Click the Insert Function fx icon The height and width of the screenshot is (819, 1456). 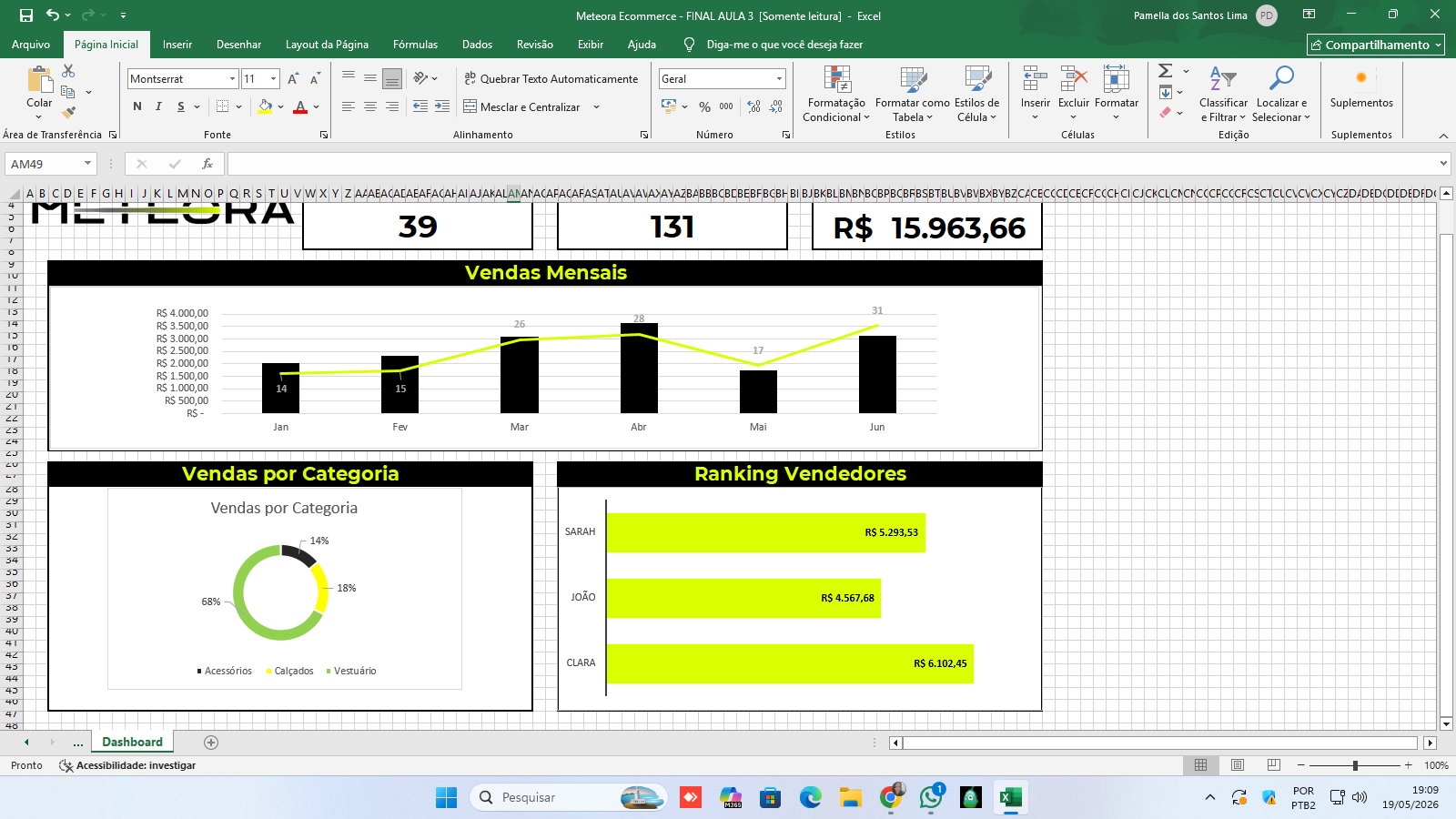point(207,164)
